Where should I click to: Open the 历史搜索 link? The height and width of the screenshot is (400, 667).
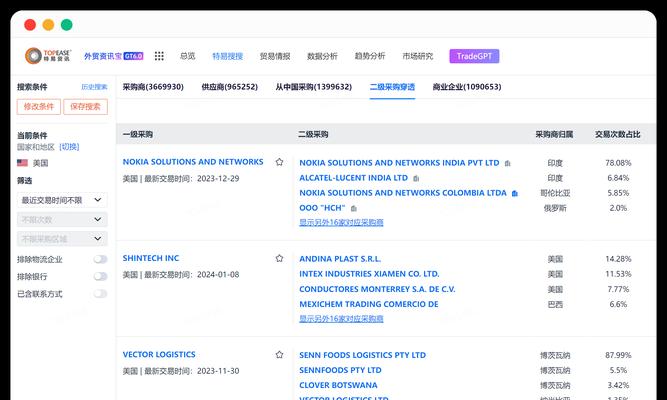click(x=94, y=87)
